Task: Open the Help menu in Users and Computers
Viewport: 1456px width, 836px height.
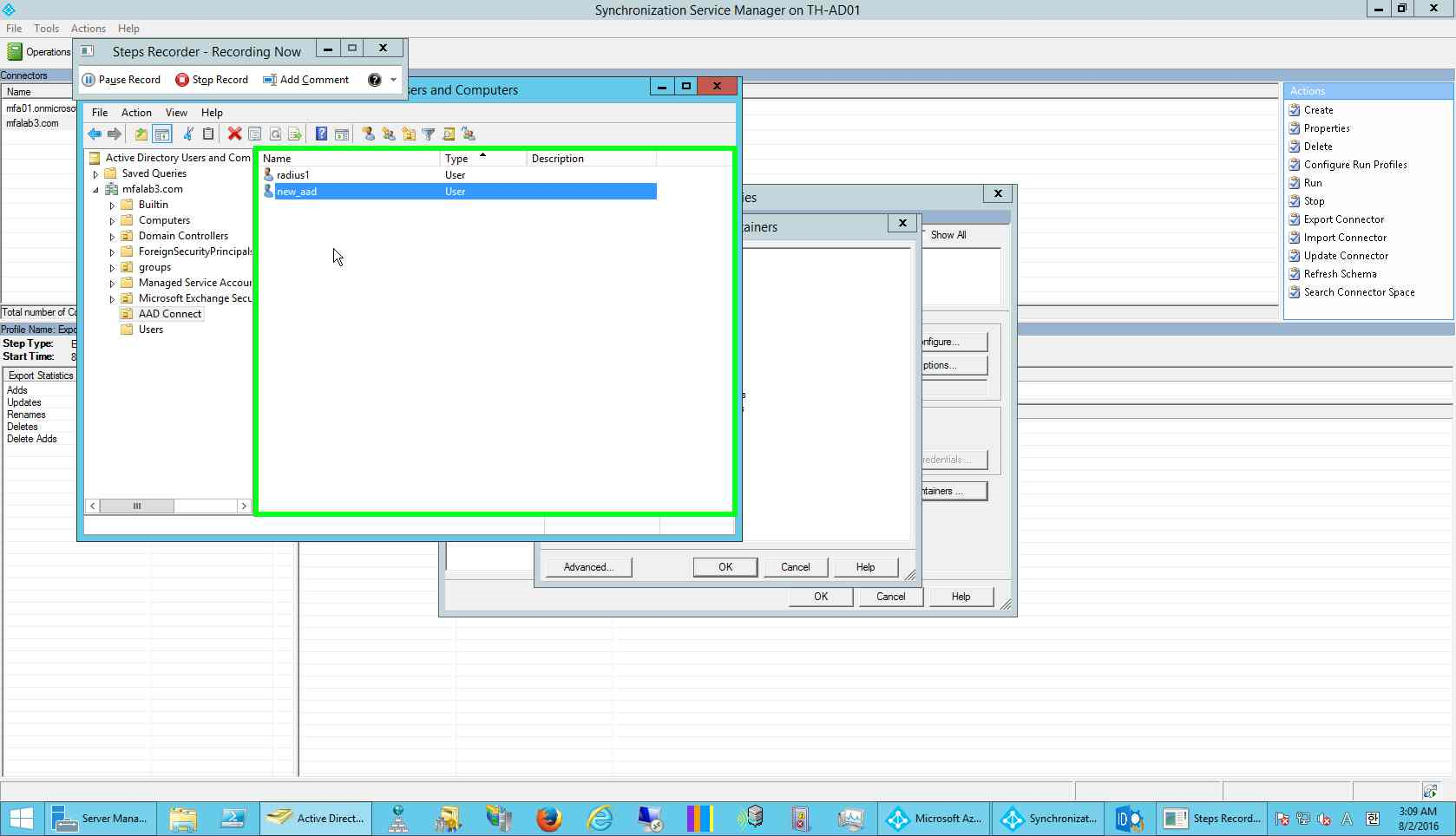Action: [x=212, y=113]
